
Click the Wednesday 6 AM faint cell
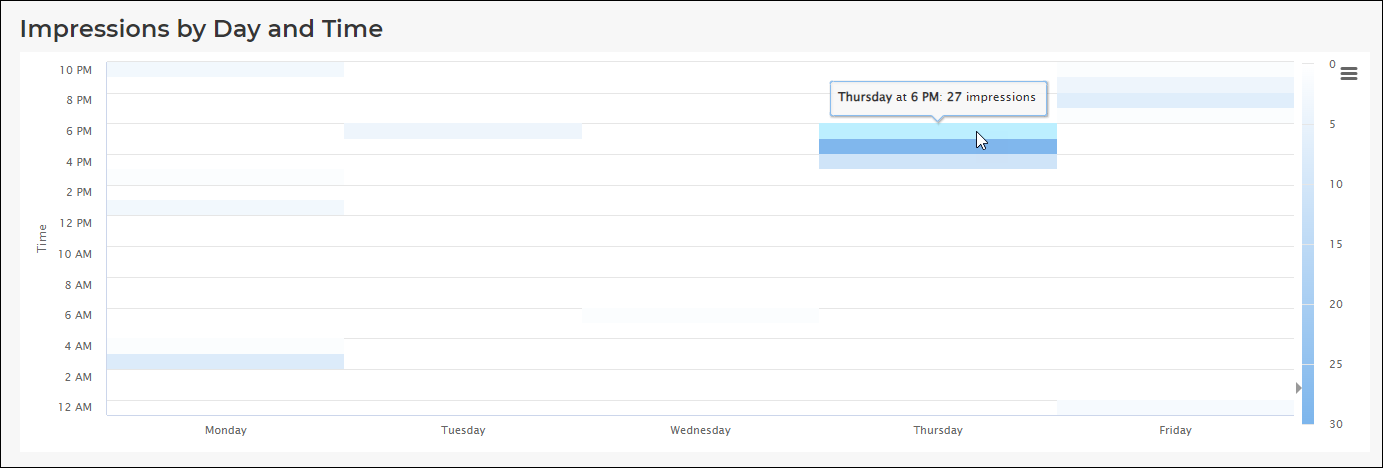click(x=700, y=316)
